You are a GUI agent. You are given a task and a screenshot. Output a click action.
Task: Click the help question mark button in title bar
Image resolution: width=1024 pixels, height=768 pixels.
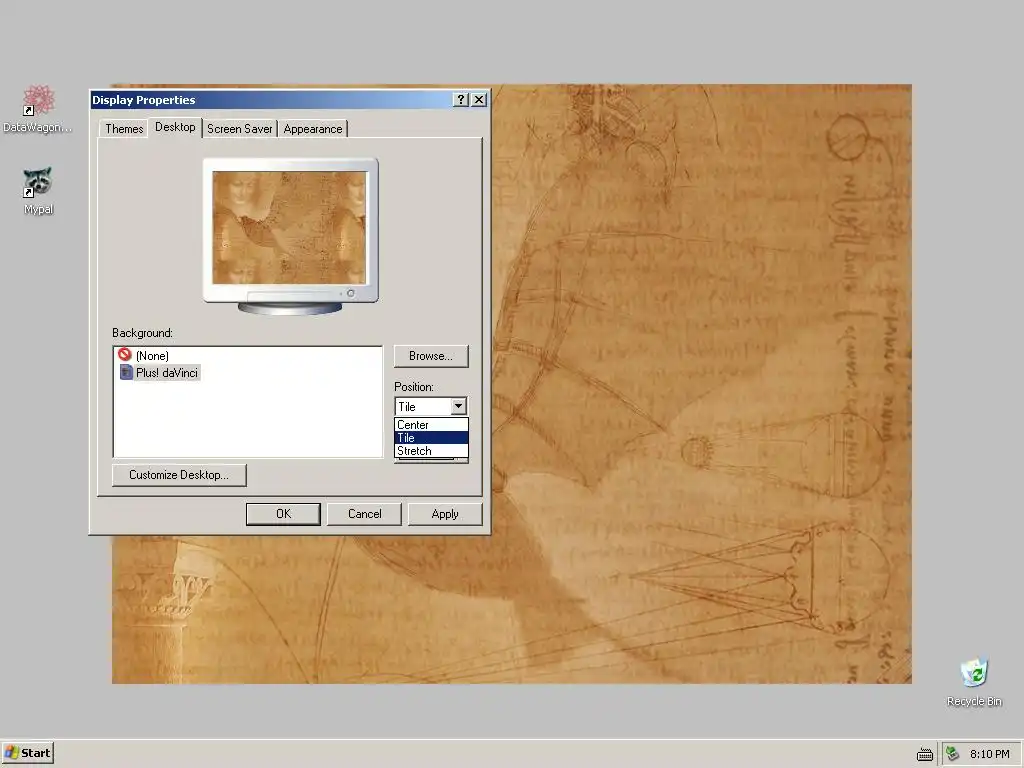[461, 99]
